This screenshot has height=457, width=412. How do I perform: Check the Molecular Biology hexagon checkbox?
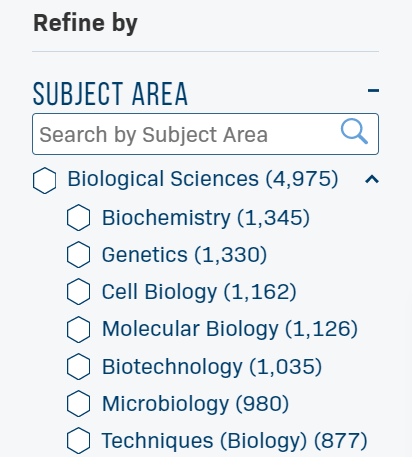(78, 329)
